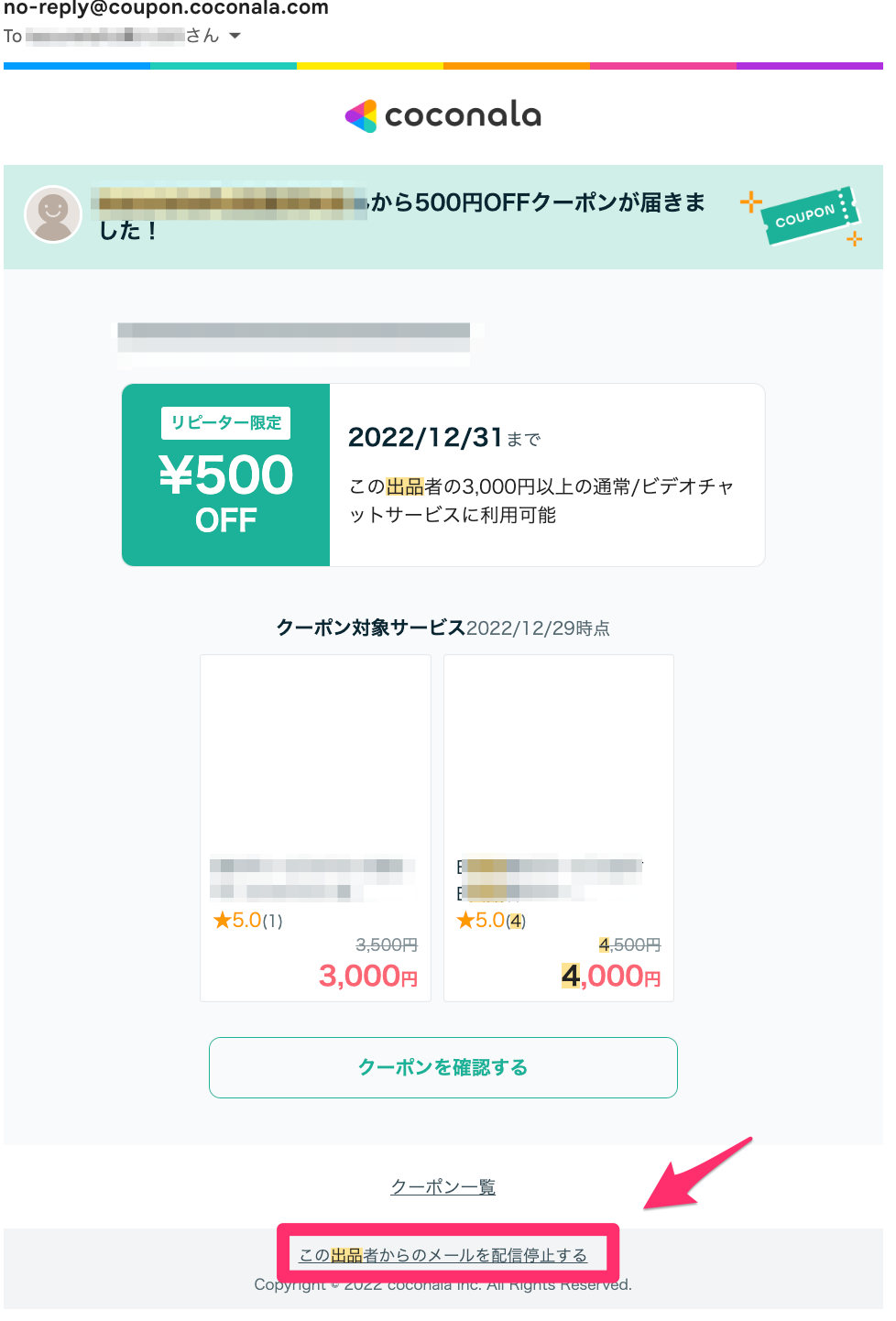This screenshot has width=896, height=1321.
Task: Click the coconala logo icon
Action: point(361,115)
